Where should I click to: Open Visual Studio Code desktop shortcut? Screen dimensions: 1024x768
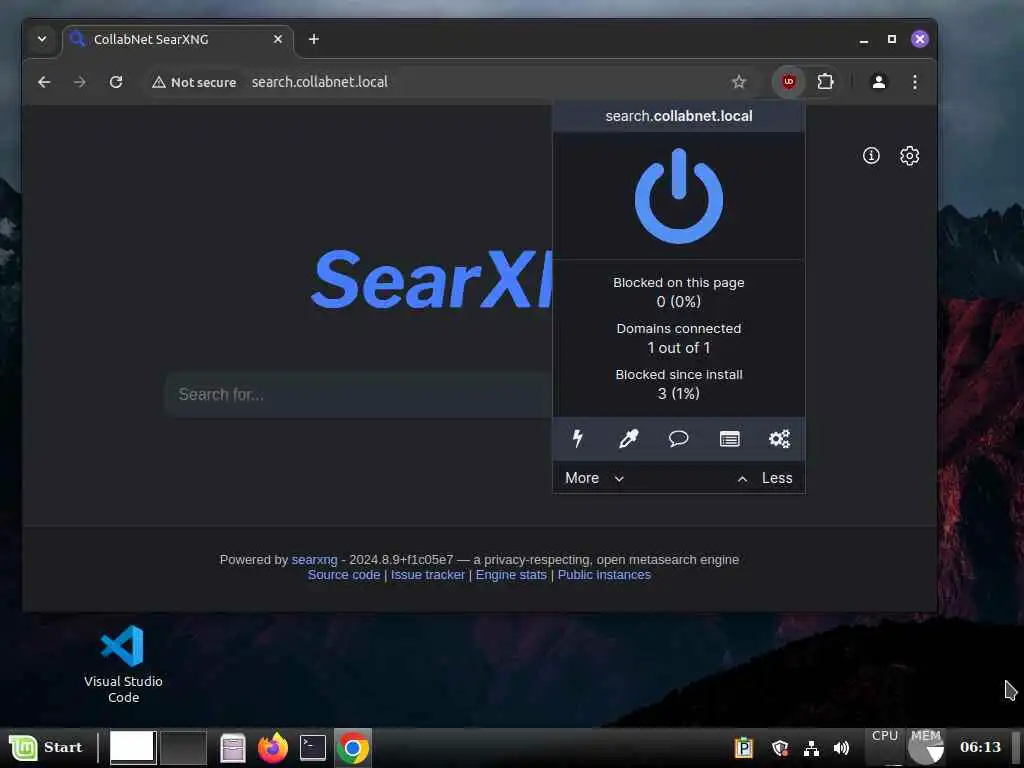pyautogui.click(x=123, y=664)
